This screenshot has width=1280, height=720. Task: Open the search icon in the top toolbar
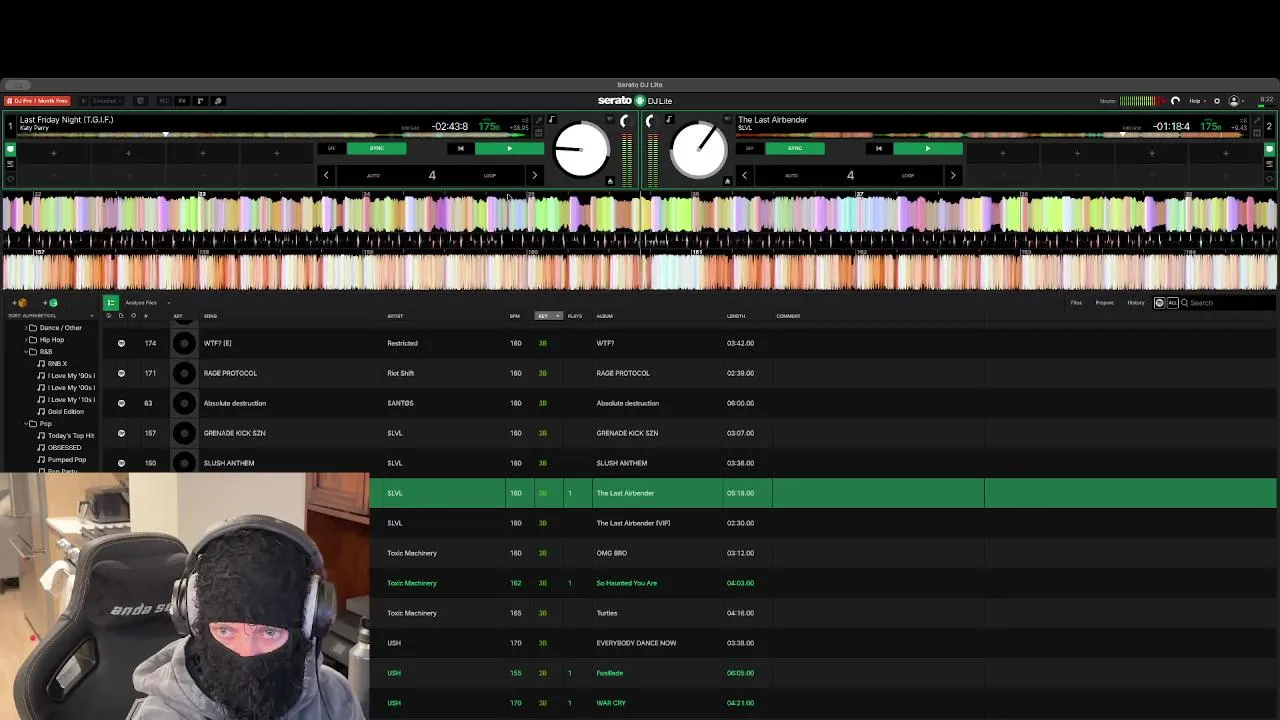(218, 101)
